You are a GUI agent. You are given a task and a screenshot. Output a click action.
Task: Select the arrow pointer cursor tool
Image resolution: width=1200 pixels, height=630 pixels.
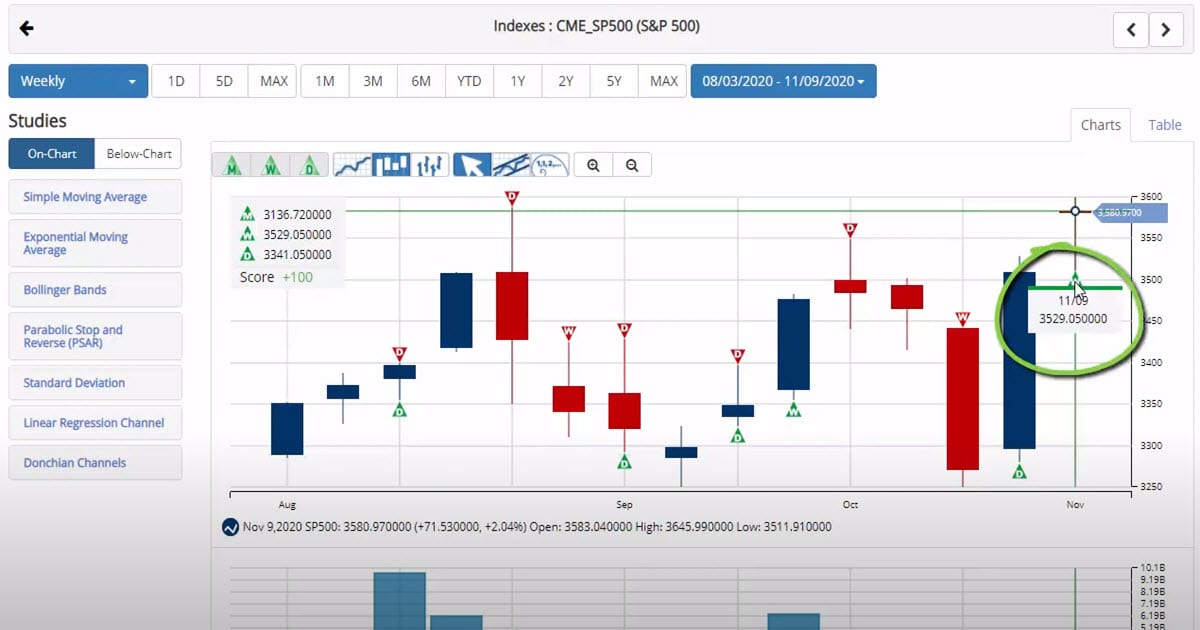coord(472,166)
